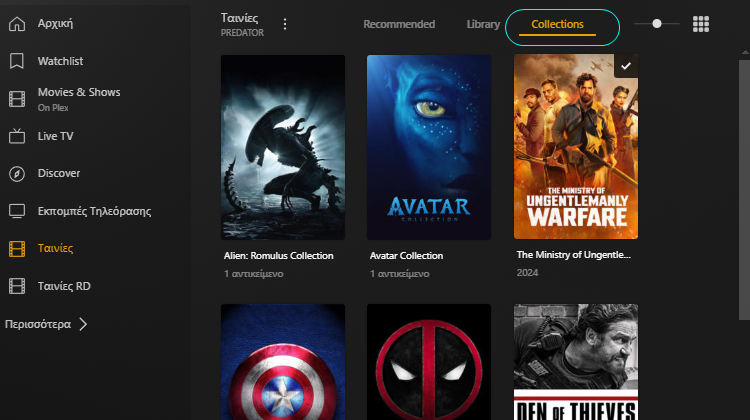Click the Ταινίες header title

[239, 18]
